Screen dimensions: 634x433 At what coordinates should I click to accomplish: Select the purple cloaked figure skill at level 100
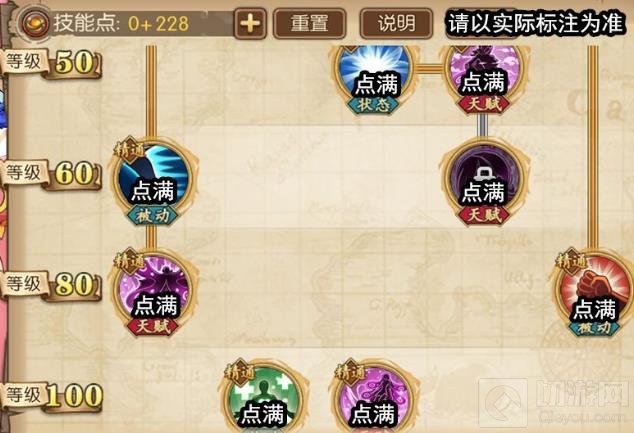tap(374, 398)
